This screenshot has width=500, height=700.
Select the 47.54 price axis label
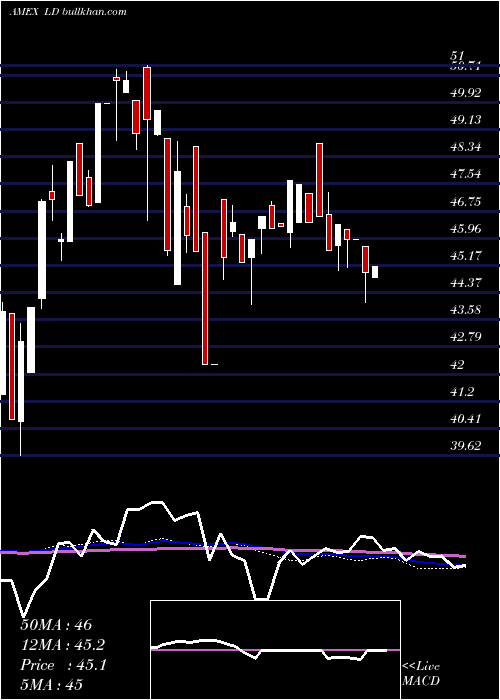coord(466,174)
